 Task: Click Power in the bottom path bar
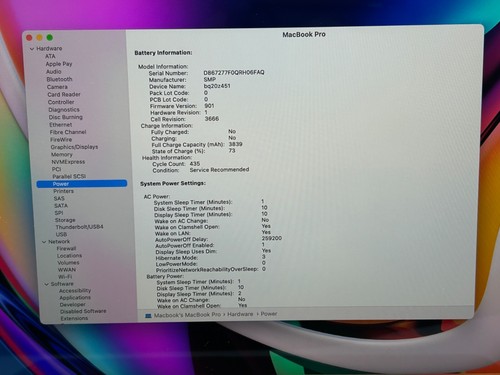coord(269,314)
